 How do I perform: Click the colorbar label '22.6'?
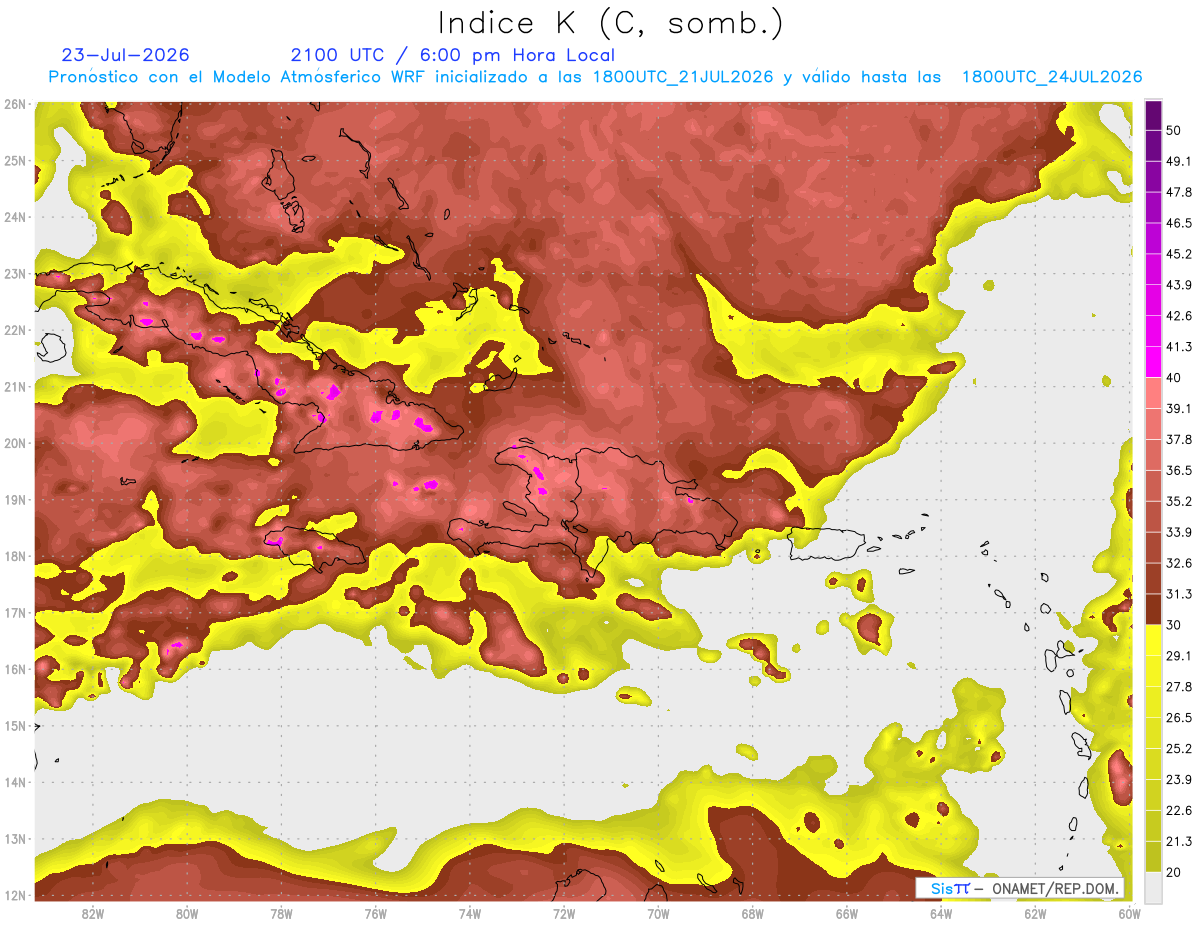pyautogui.click(x=1179, y=810)
